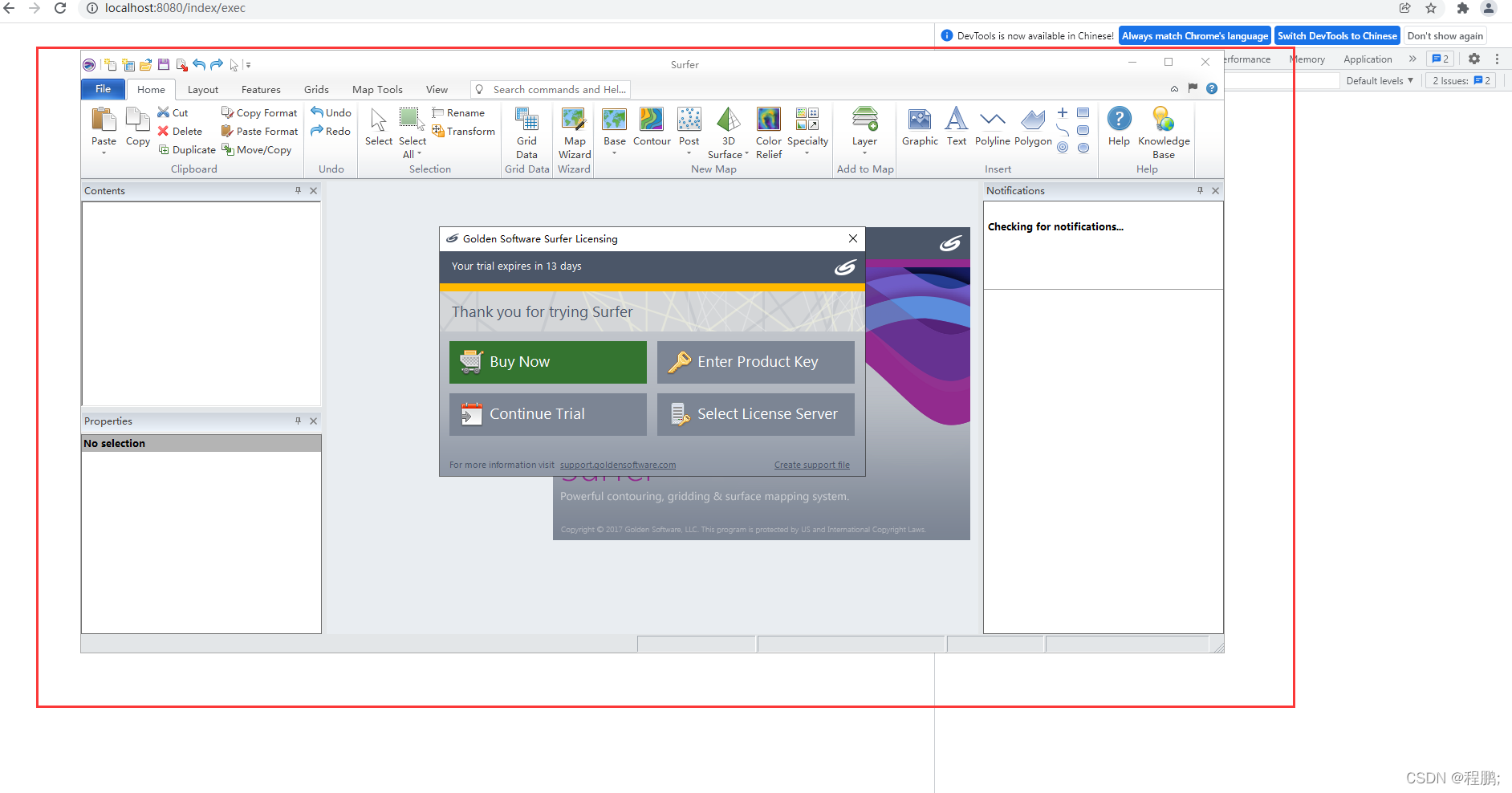This screenshot has width=1512, height=793.
Task: Click the Transform command
Action: pyautogui.click(x=463, y=132)
